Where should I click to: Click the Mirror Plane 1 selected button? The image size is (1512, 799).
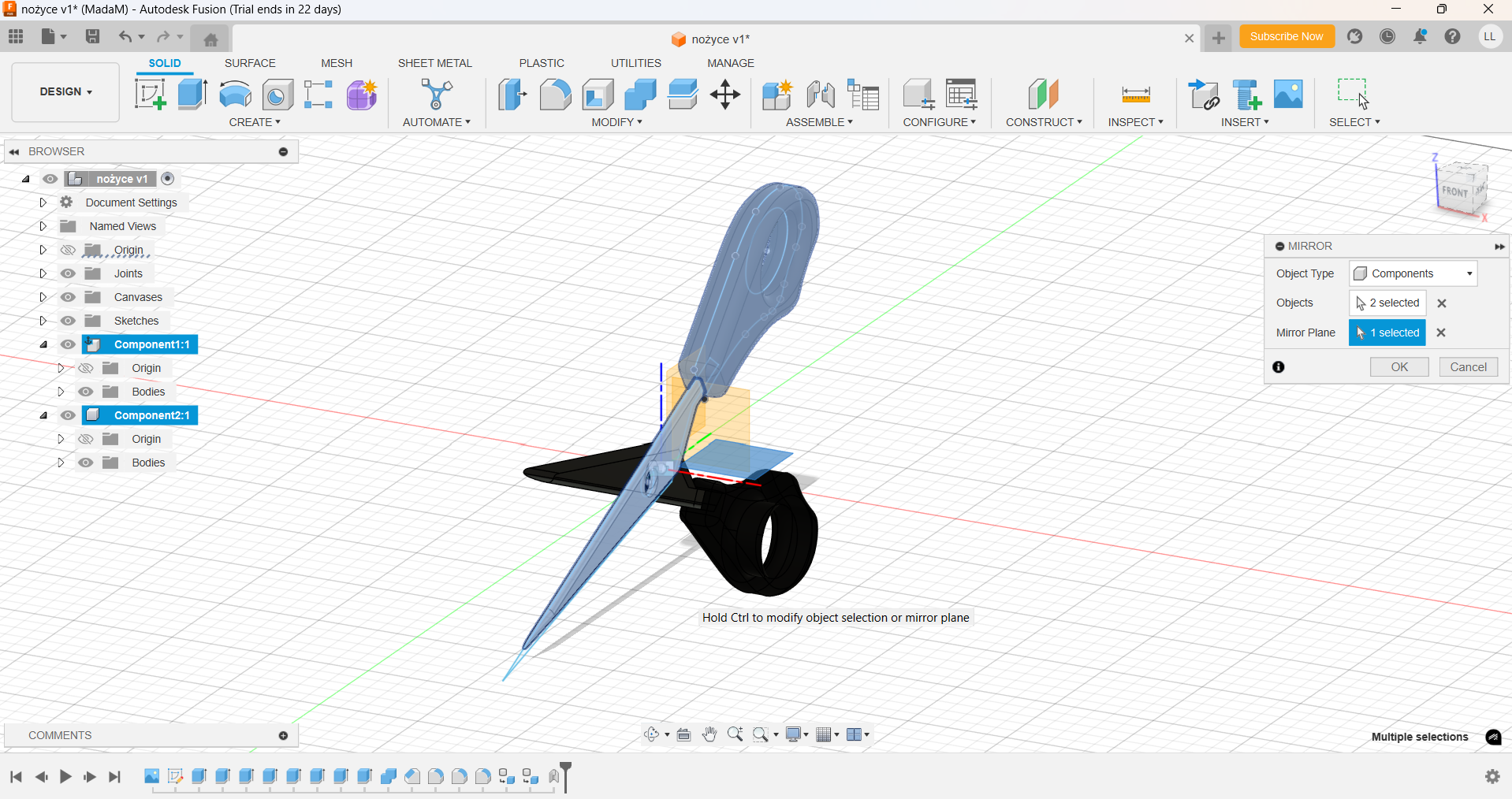point(1387,333)
